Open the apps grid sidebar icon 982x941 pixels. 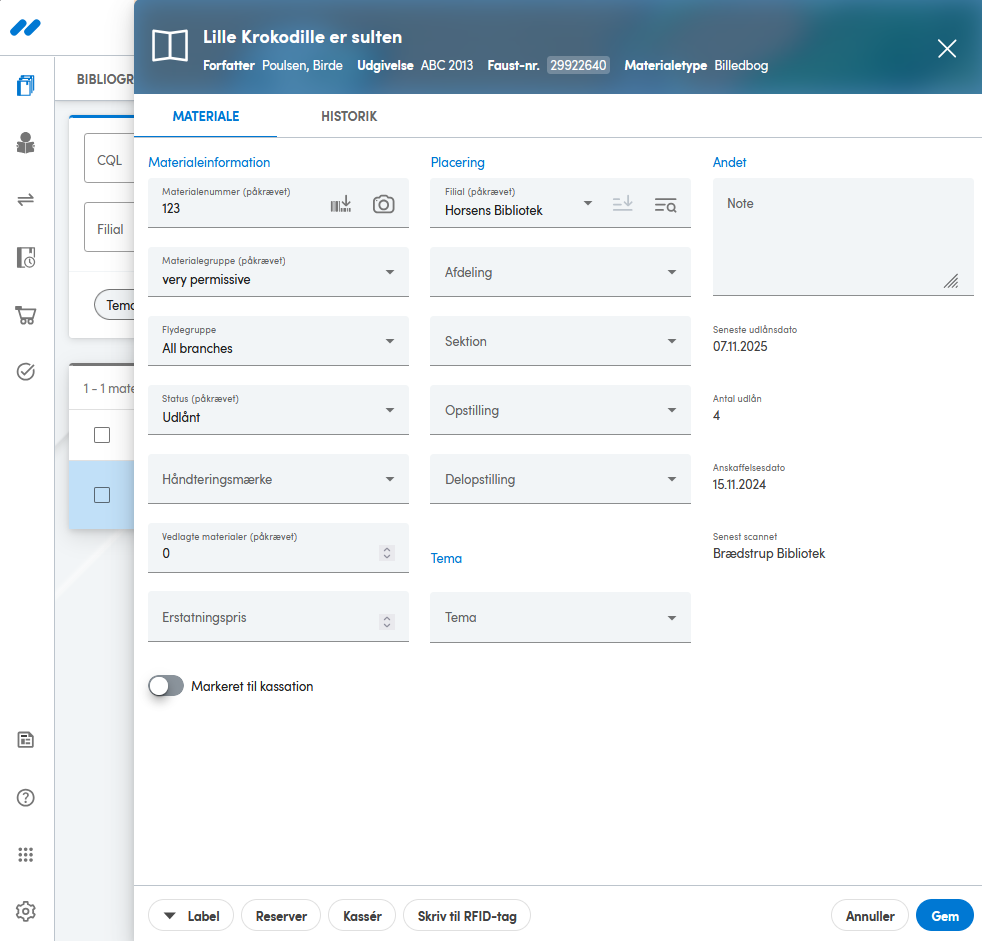pyautogui.click(x=26, y=855)
